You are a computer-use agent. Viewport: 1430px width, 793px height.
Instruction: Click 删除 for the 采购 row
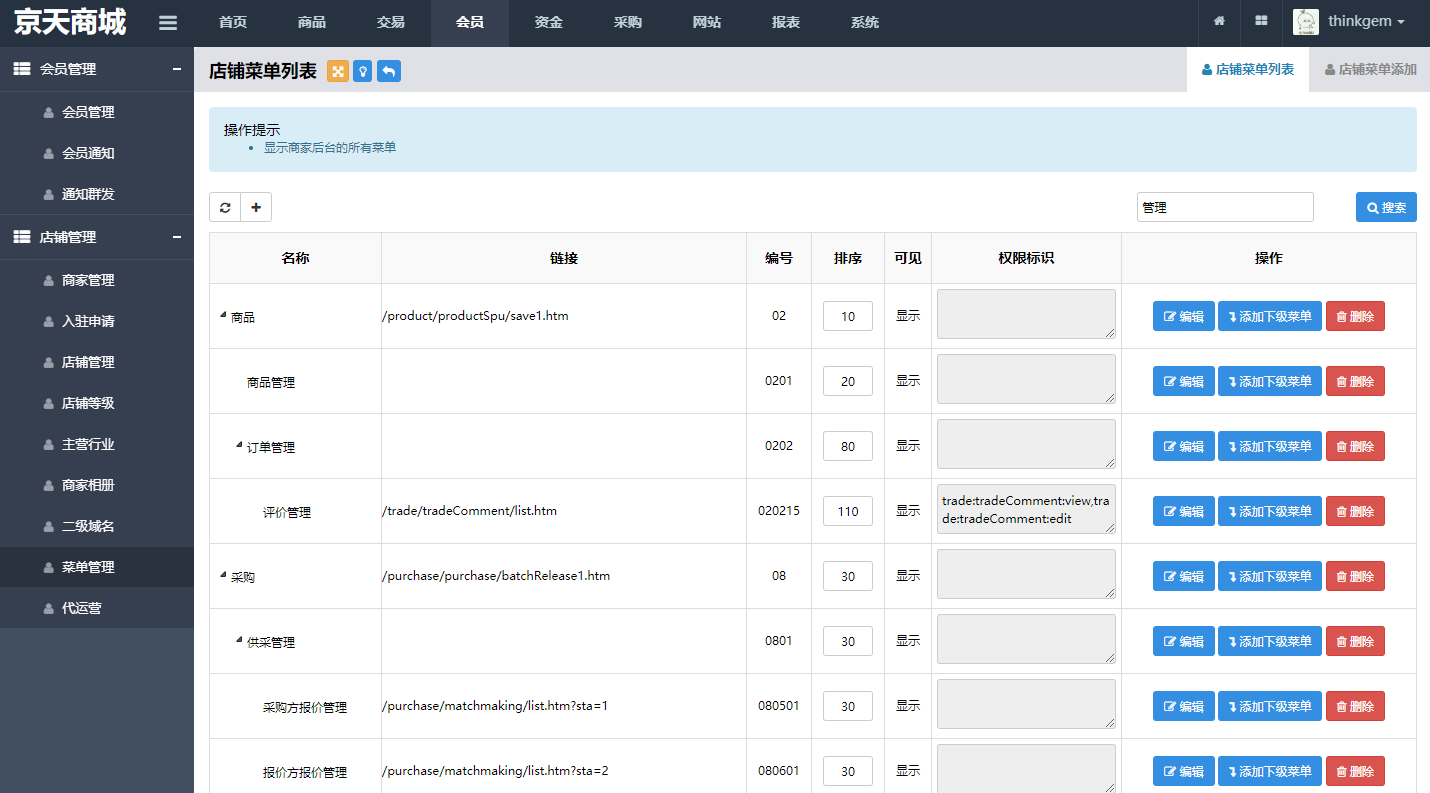coord(1355,576)
